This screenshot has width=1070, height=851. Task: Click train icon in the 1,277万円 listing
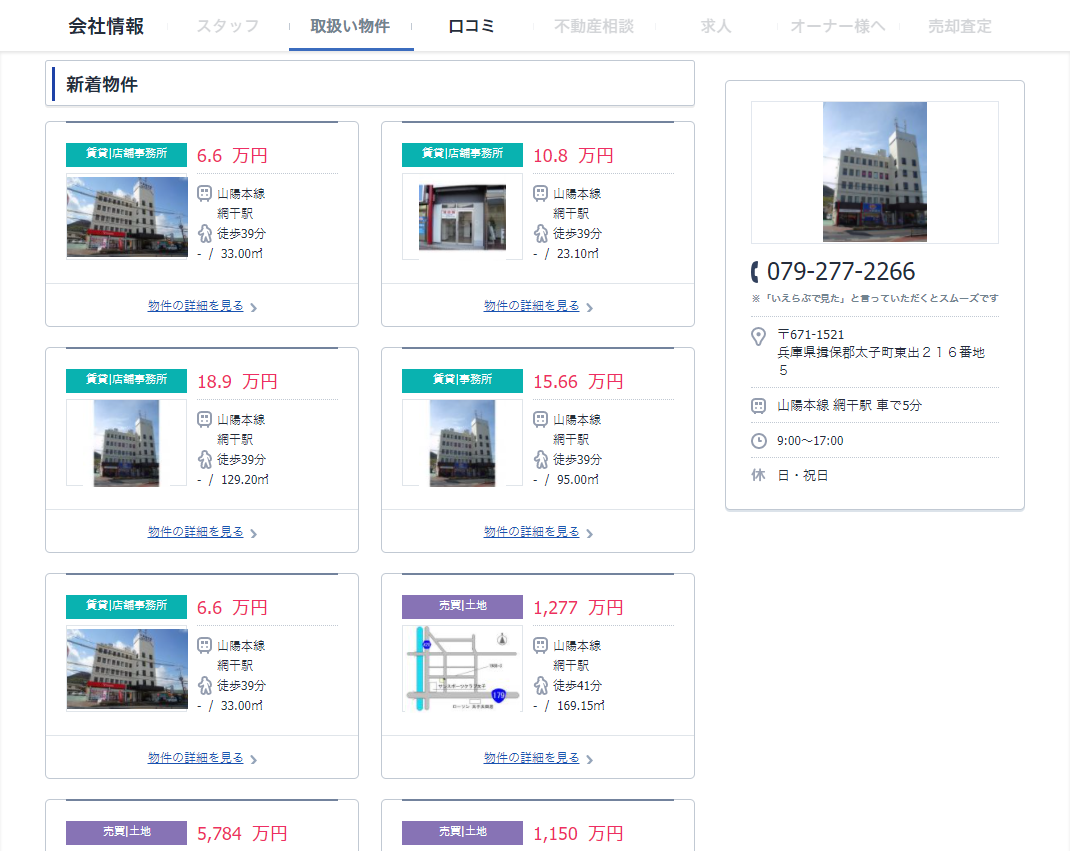540,646
